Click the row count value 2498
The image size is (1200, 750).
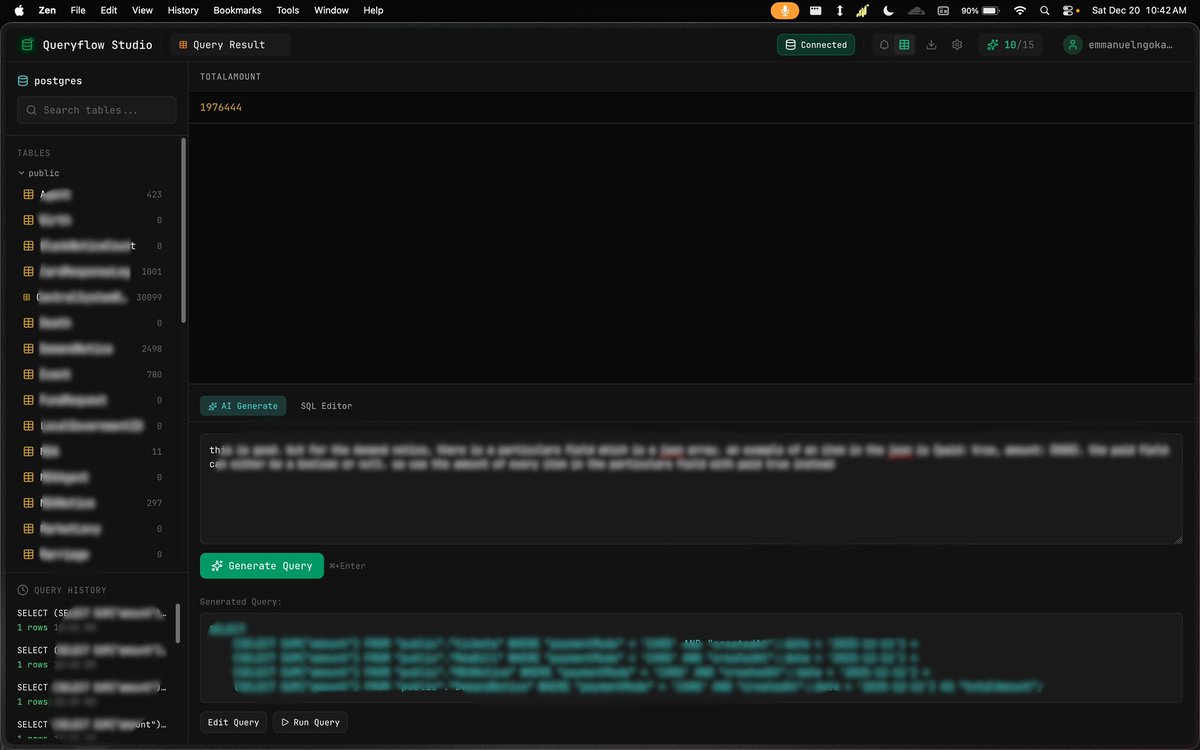[x=151, y=349]
